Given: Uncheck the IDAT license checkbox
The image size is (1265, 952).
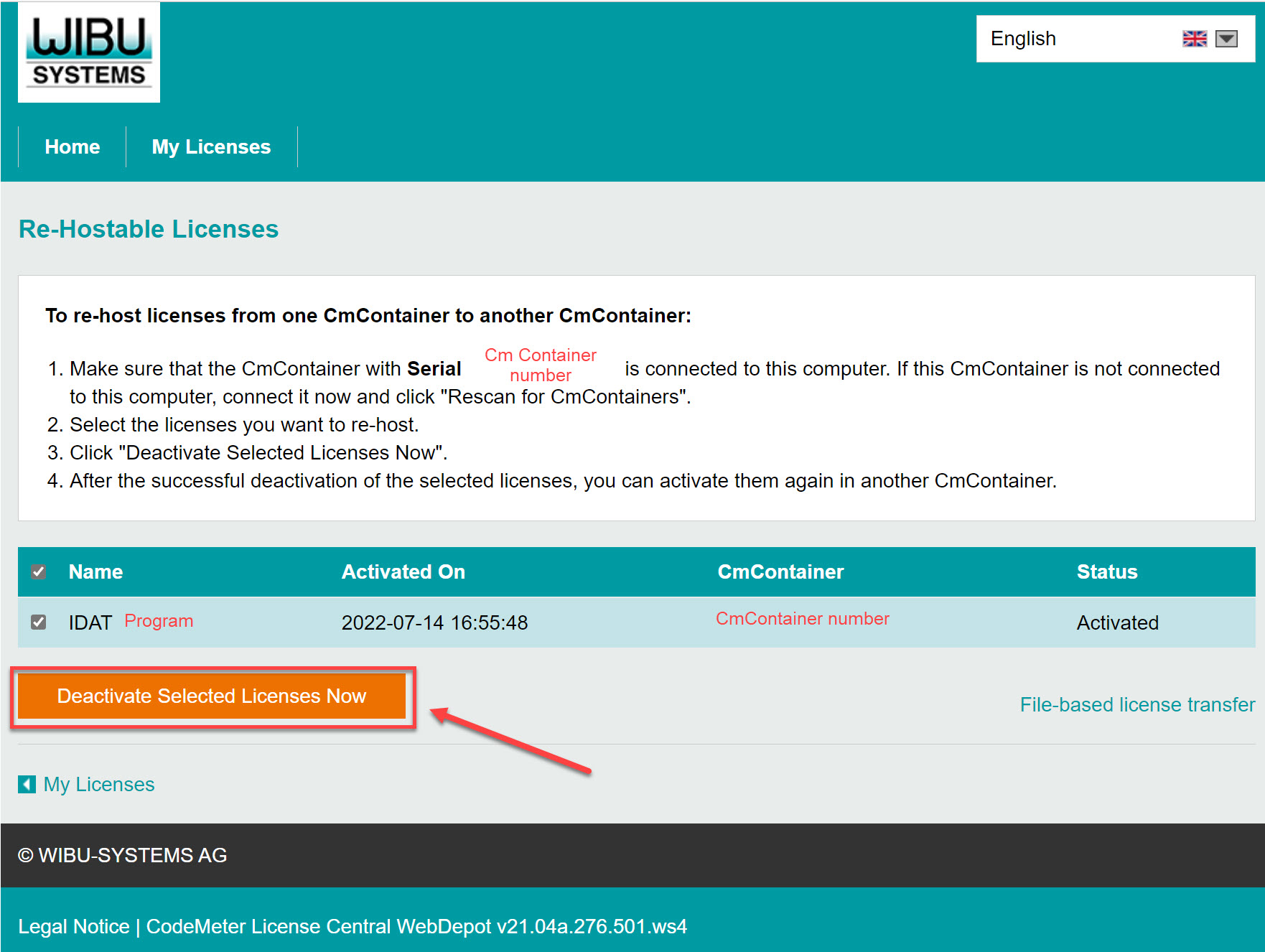Looking at the screenshot, I should pos(39,622).
